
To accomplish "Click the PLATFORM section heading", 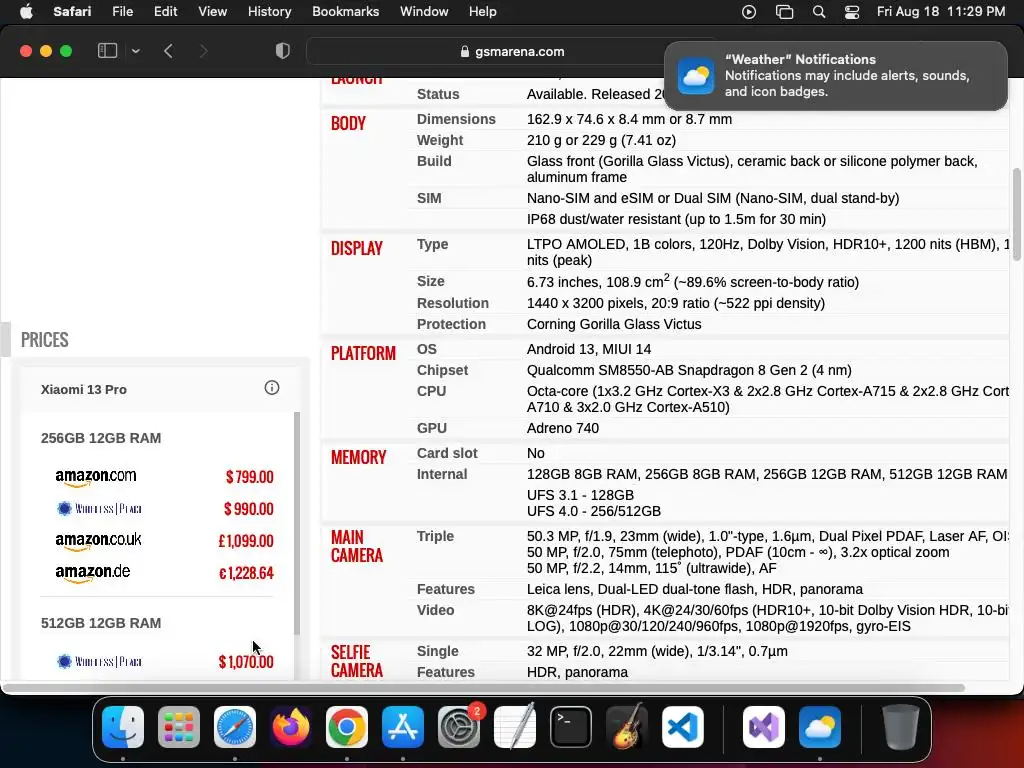I will pyautogui.click(x=363, y=353).
